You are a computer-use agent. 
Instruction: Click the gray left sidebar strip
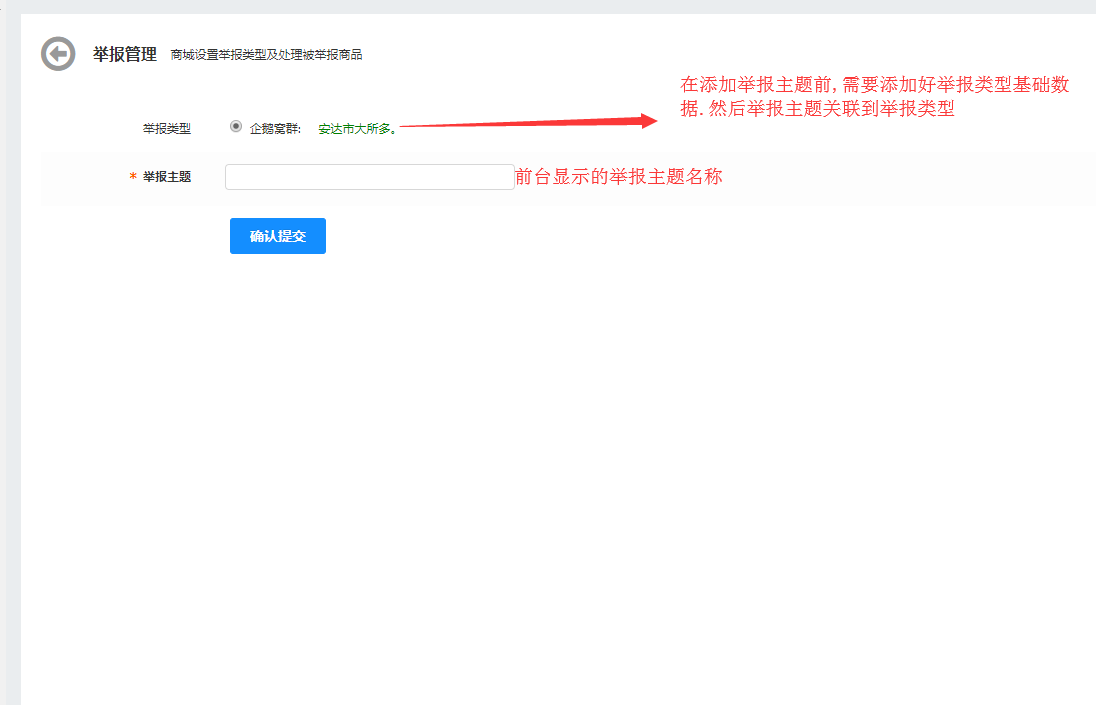click(10, 400)
